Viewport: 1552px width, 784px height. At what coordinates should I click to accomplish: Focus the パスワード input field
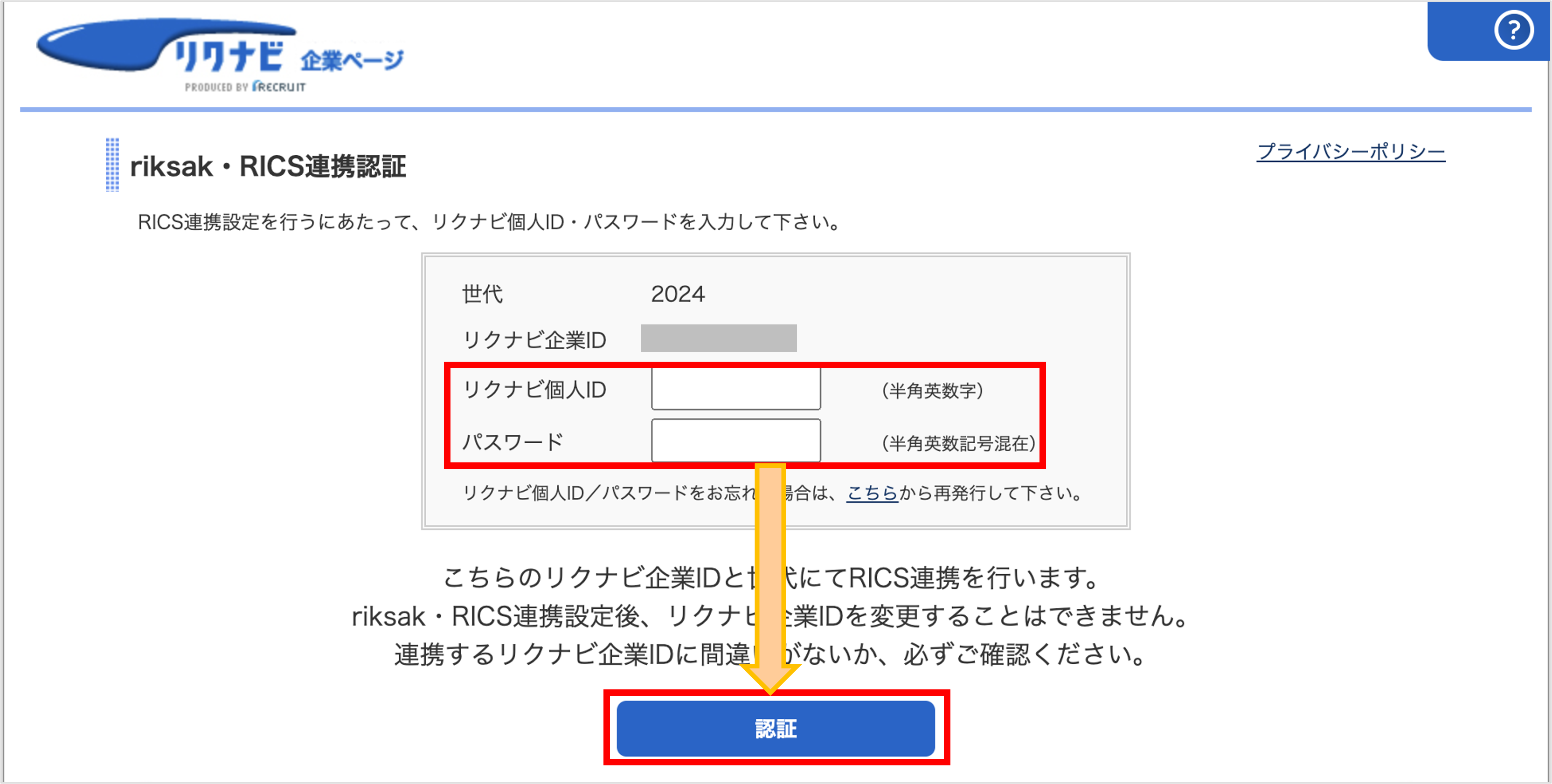click(735, 441)
